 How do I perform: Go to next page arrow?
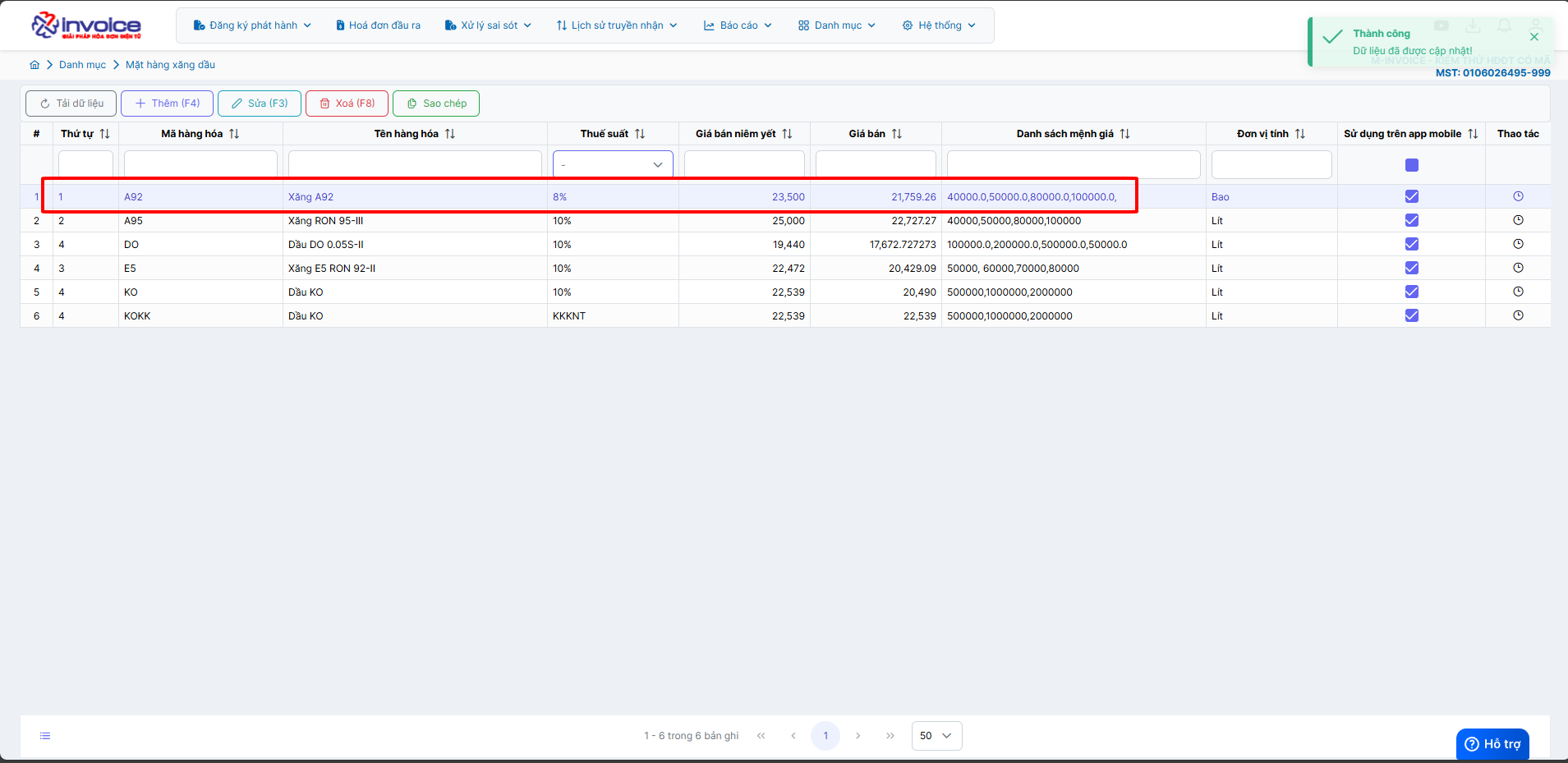(858, 736)
